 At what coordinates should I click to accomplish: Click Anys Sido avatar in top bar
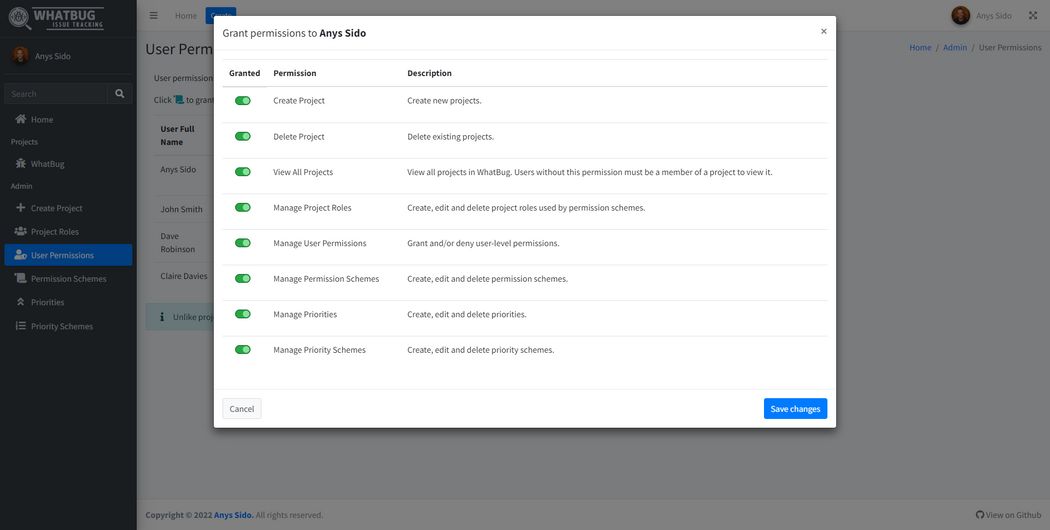click(960, 15)
